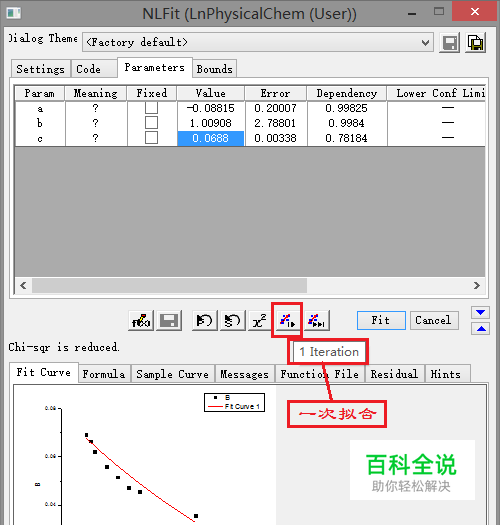Click the NLFit window title icon
Screen dimensions: 500x525
tap(14, 13)
